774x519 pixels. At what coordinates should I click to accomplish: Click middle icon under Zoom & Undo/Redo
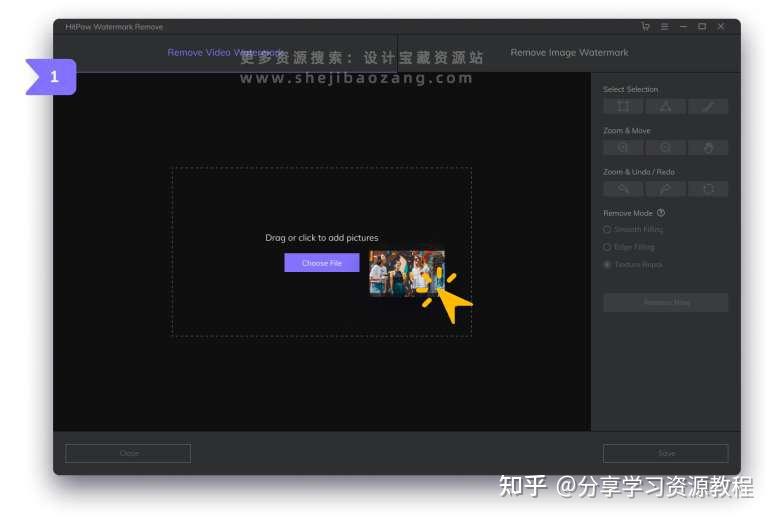pyautogui.click(x=665, y=189)
